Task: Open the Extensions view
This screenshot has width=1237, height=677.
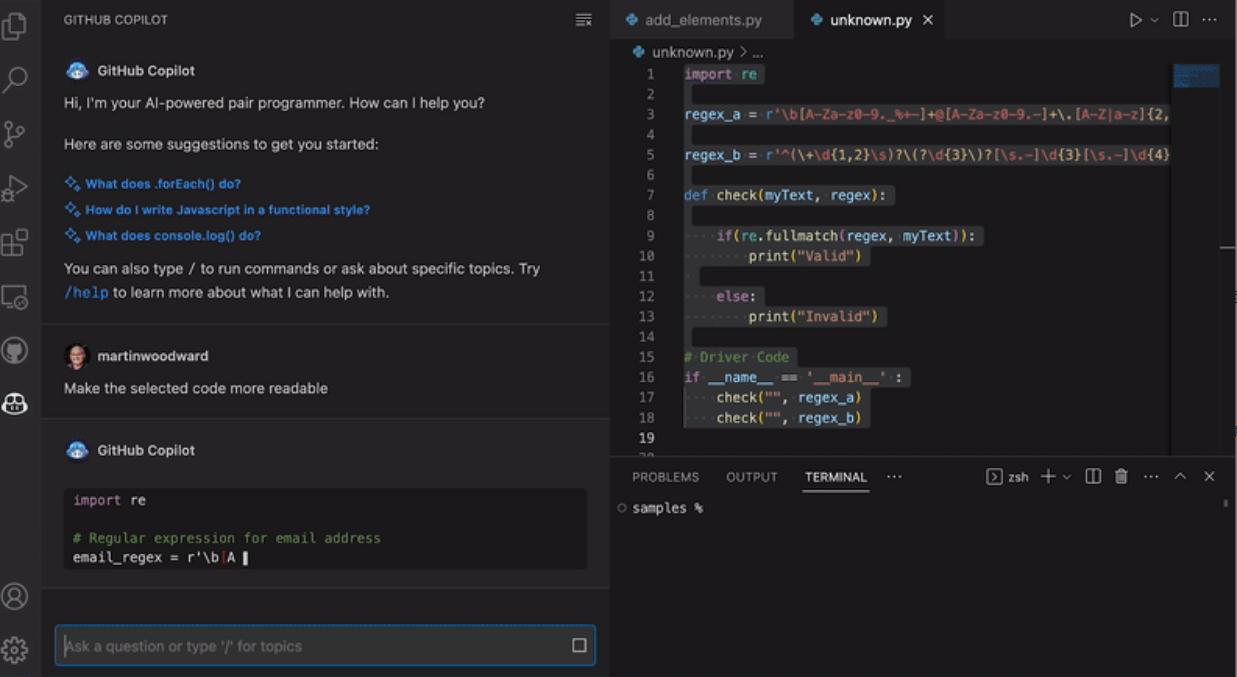Action: (x=15, y=242)
